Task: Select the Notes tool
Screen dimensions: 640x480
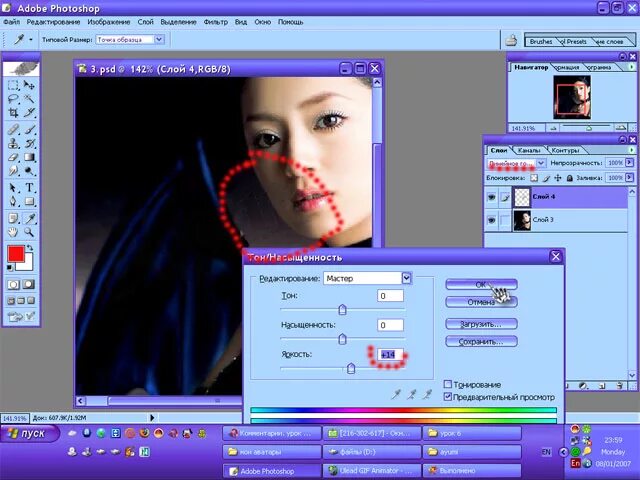Action: coord(13,218)
